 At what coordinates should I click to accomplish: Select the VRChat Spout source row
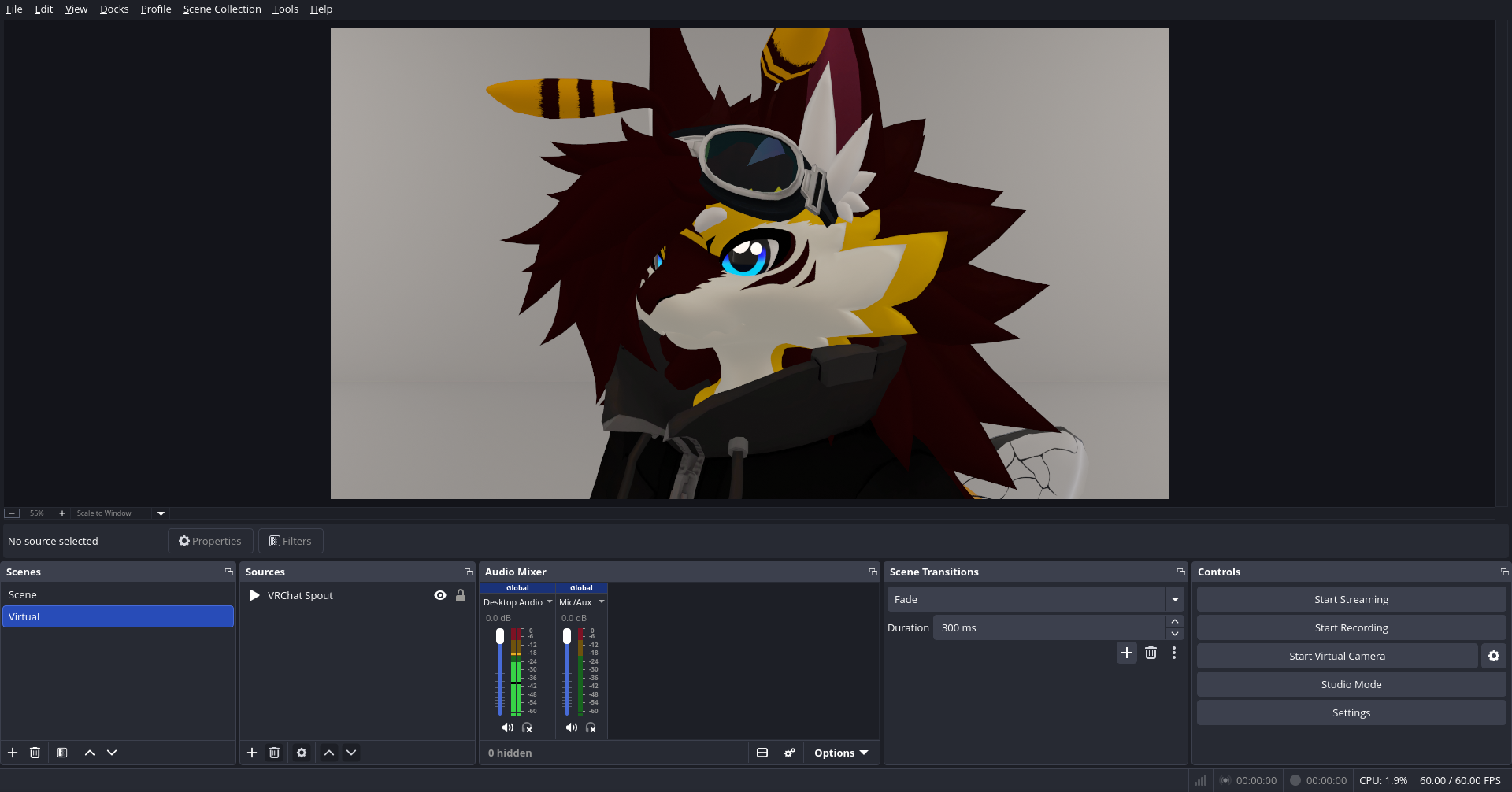tap(358, 595)
